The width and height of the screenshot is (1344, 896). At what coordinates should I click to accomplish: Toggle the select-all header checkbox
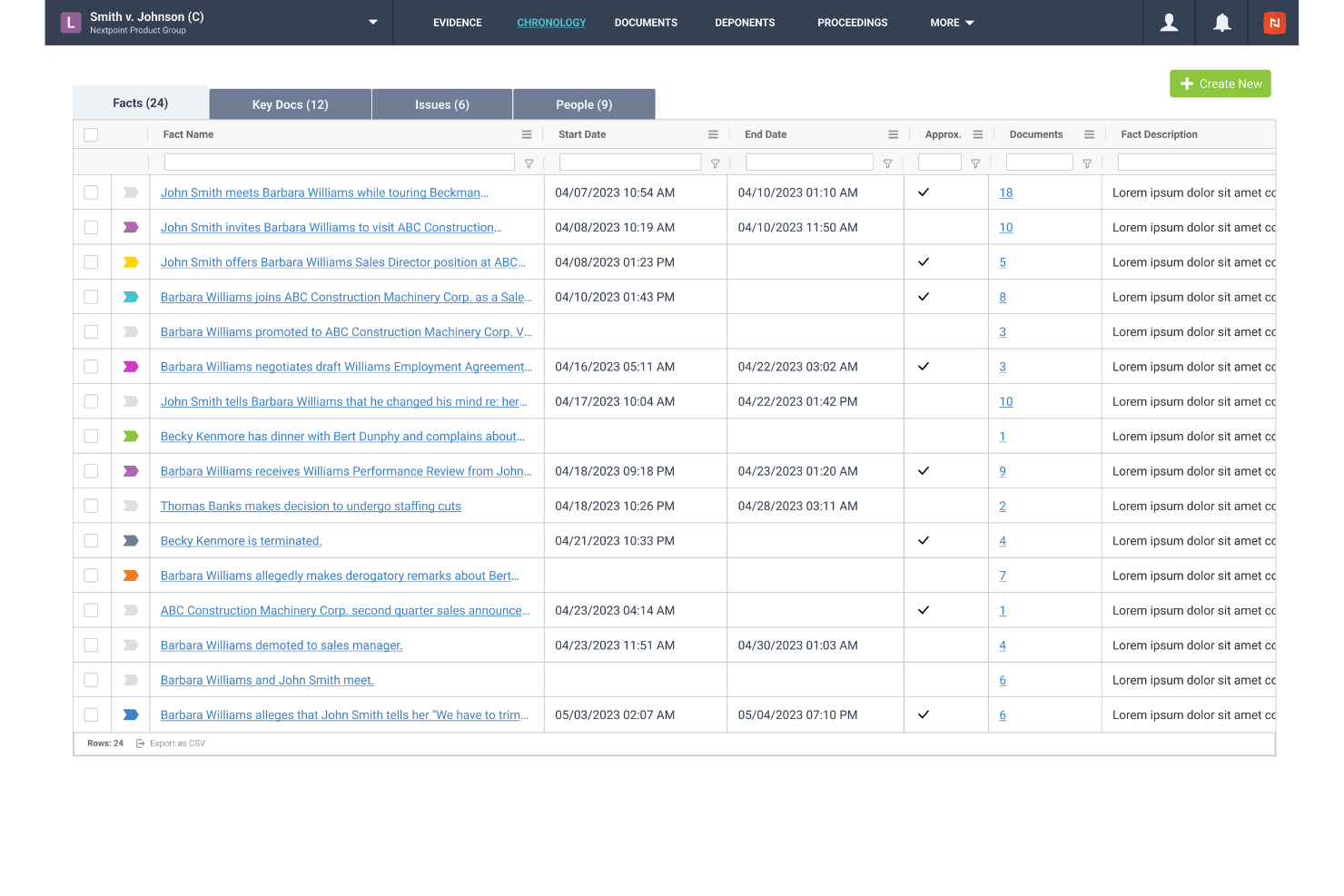click(x=91, y=134)
